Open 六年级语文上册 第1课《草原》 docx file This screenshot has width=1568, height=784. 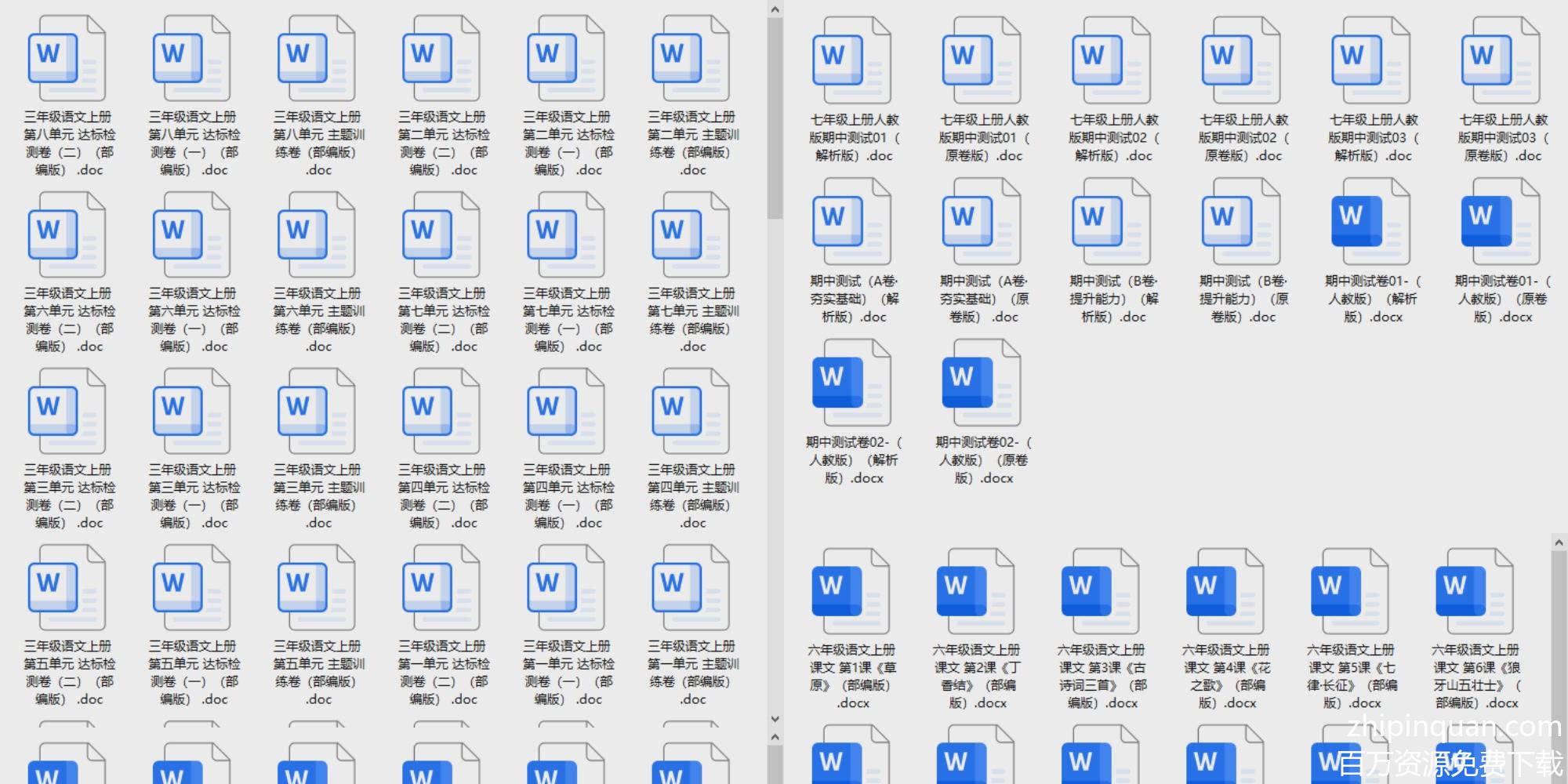point(851,591)
